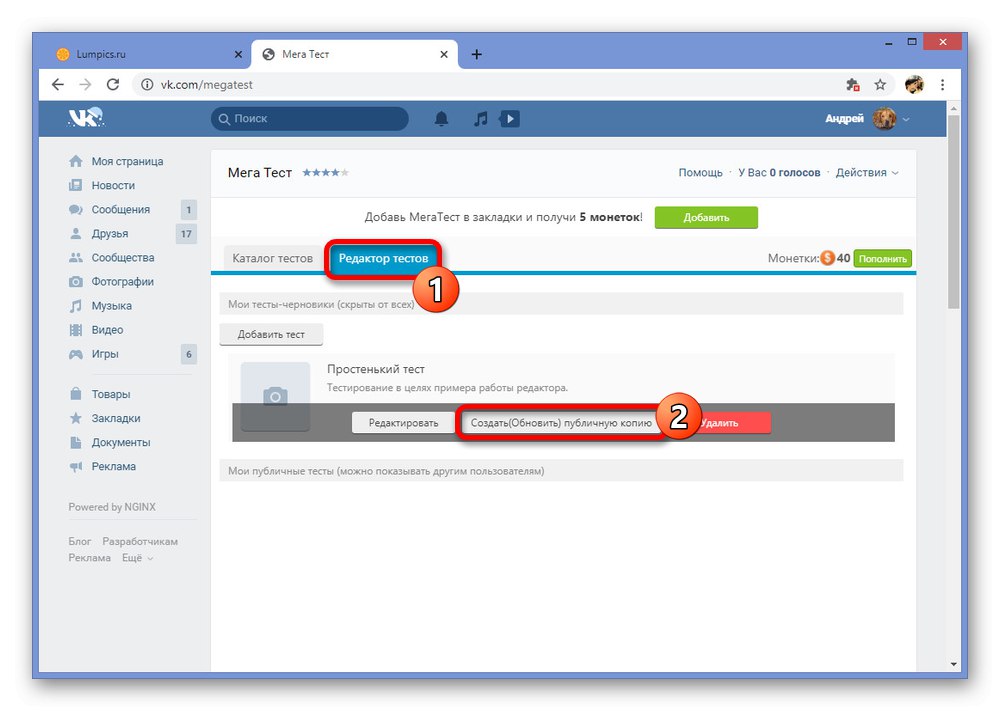Screen dimensions: 1000x711
Task: Click the Друзья person icon
Action: tap(76, 233)
